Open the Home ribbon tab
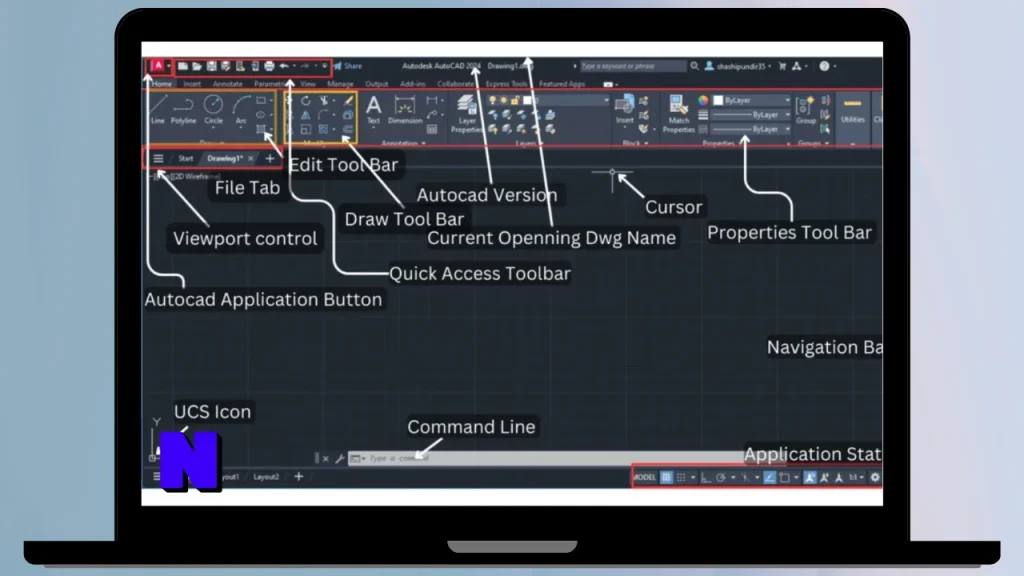This screenshot has height=576, width=1024. 161,84
